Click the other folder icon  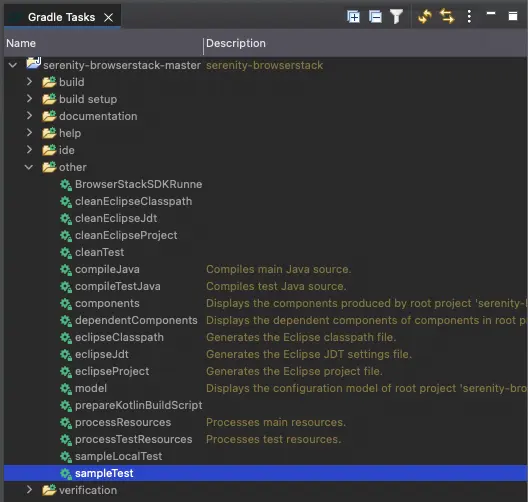pos(49,167)
